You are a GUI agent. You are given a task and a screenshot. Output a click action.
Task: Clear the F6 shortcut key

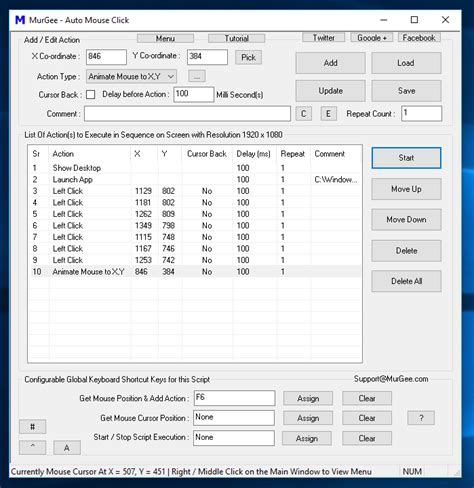(x=367, y=398)
